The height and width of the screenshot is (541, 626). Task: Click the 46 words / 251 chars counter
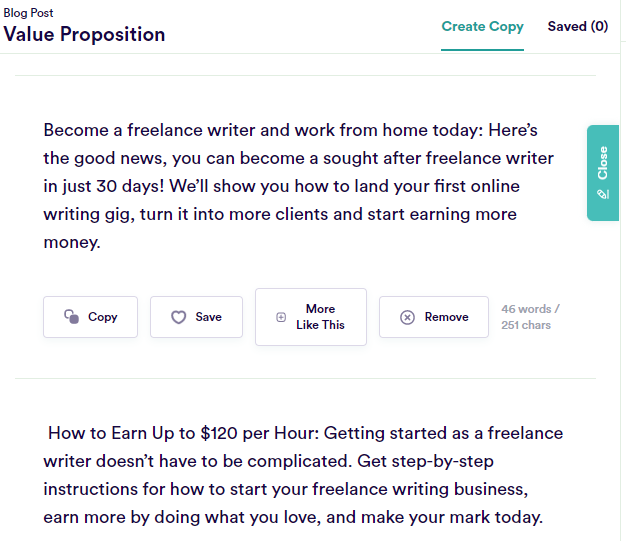[x=530, y=317]
